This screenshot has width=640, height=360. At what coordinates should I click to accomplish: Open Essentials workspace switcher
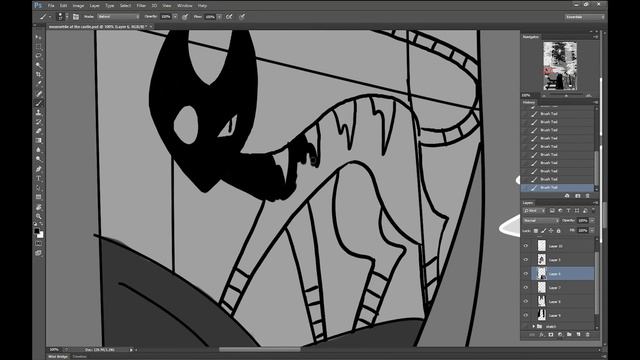click(x=584, y=17)
